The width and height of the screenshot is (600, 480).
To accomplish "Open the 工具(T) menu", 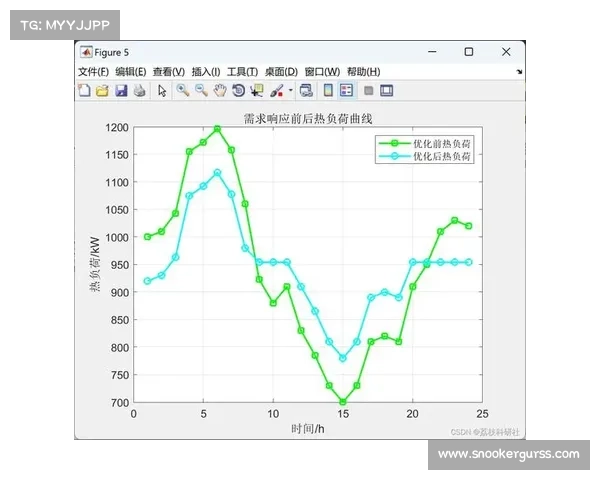I will pyautogui.click(x=242, y=72).
